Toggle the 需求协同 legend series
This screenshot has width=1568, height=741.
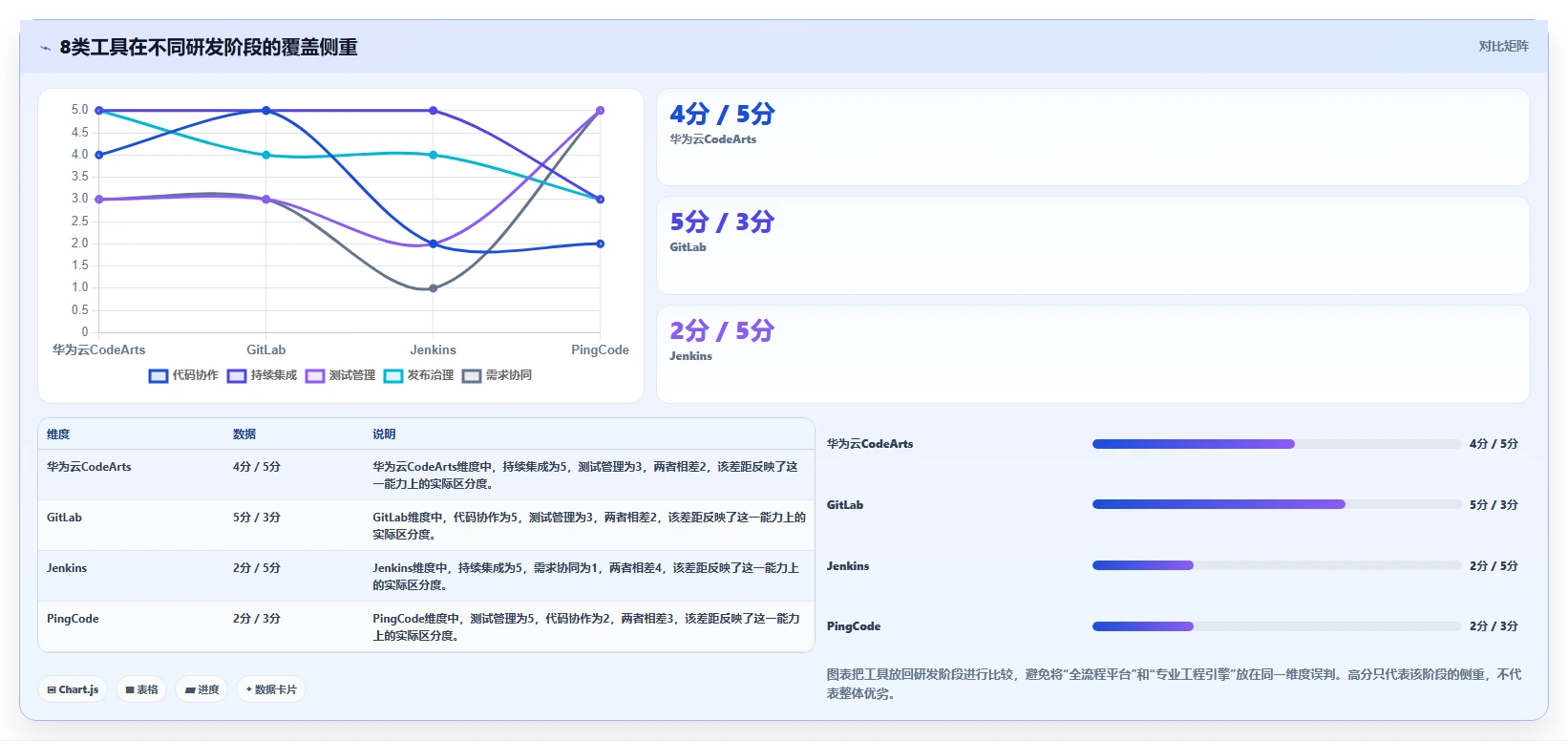(497, 375)
